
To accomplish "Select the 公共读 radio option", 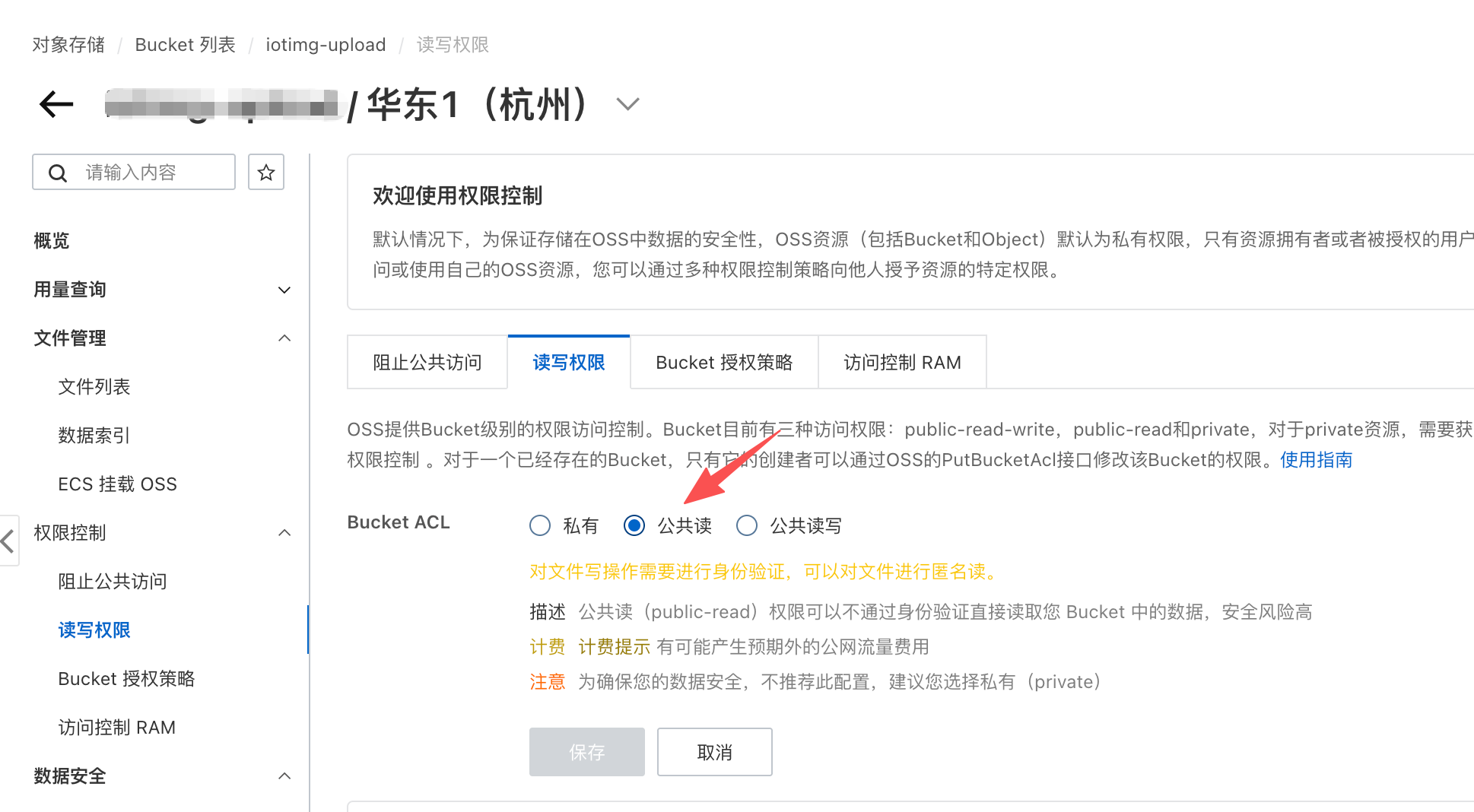I will click(634, 525).
